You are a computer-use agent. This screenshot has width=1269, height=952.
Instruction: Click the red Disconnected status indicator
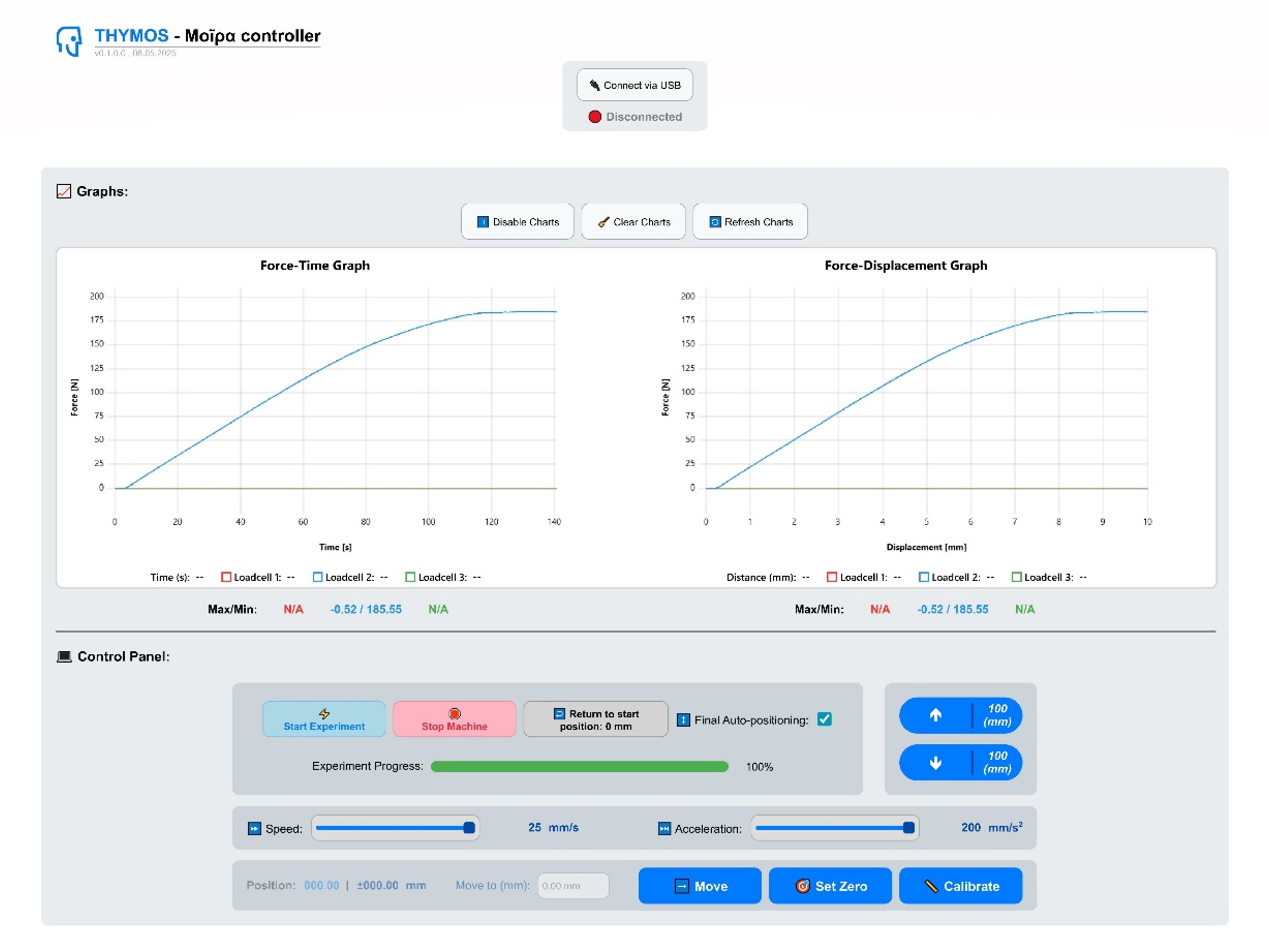(594, 116)
